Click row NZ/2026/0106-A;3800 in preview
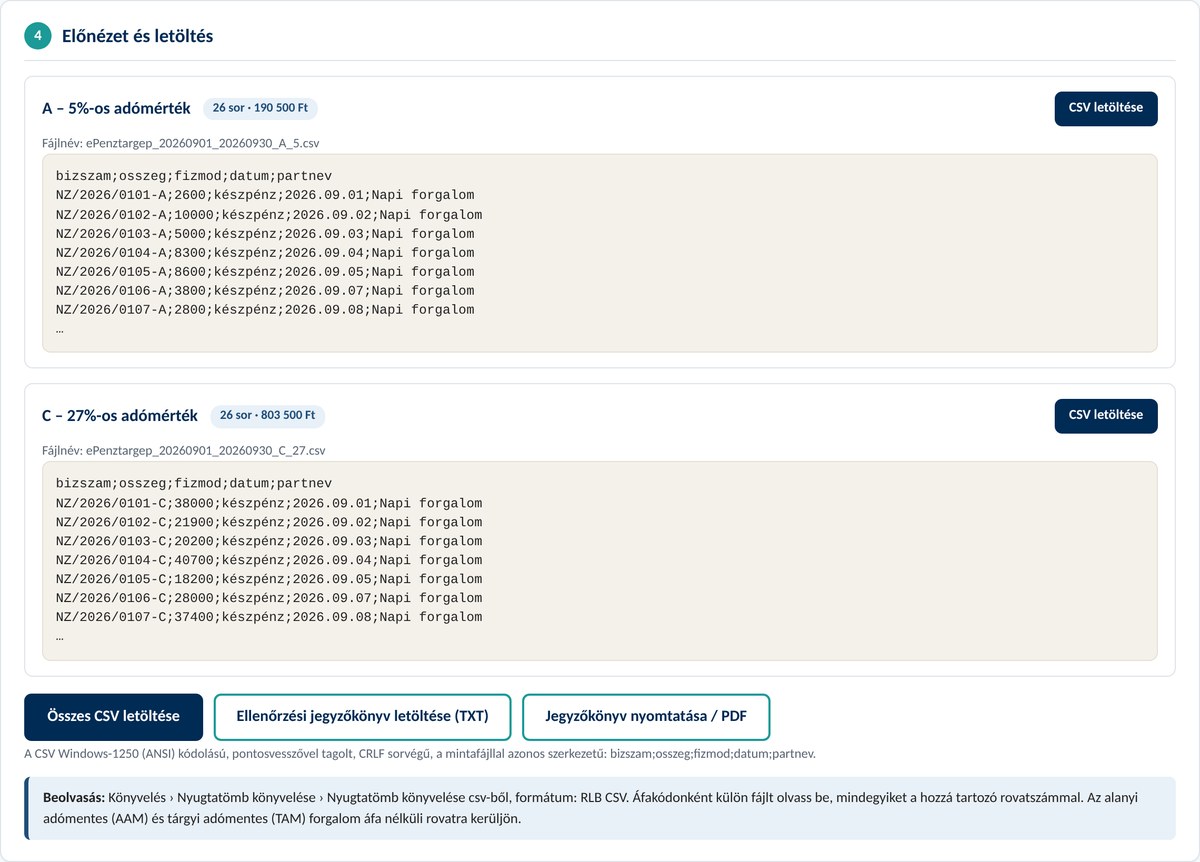 [x=265, y=291]
